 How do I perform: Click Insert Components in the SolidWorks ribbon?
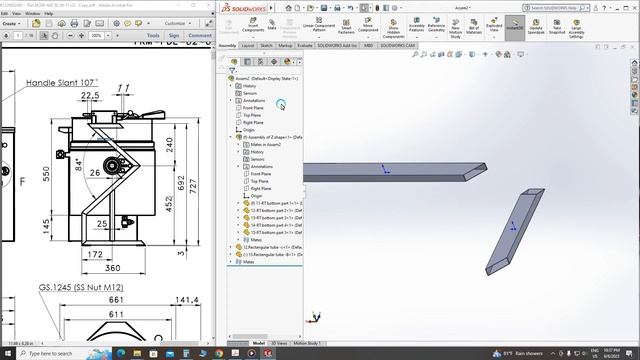pyautogui.click(x=253, y=25)
